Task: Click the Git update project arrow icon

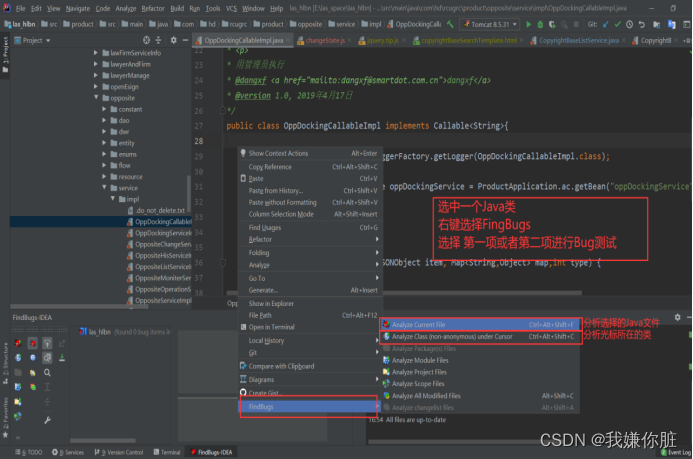Action: [x=605, y=24]
